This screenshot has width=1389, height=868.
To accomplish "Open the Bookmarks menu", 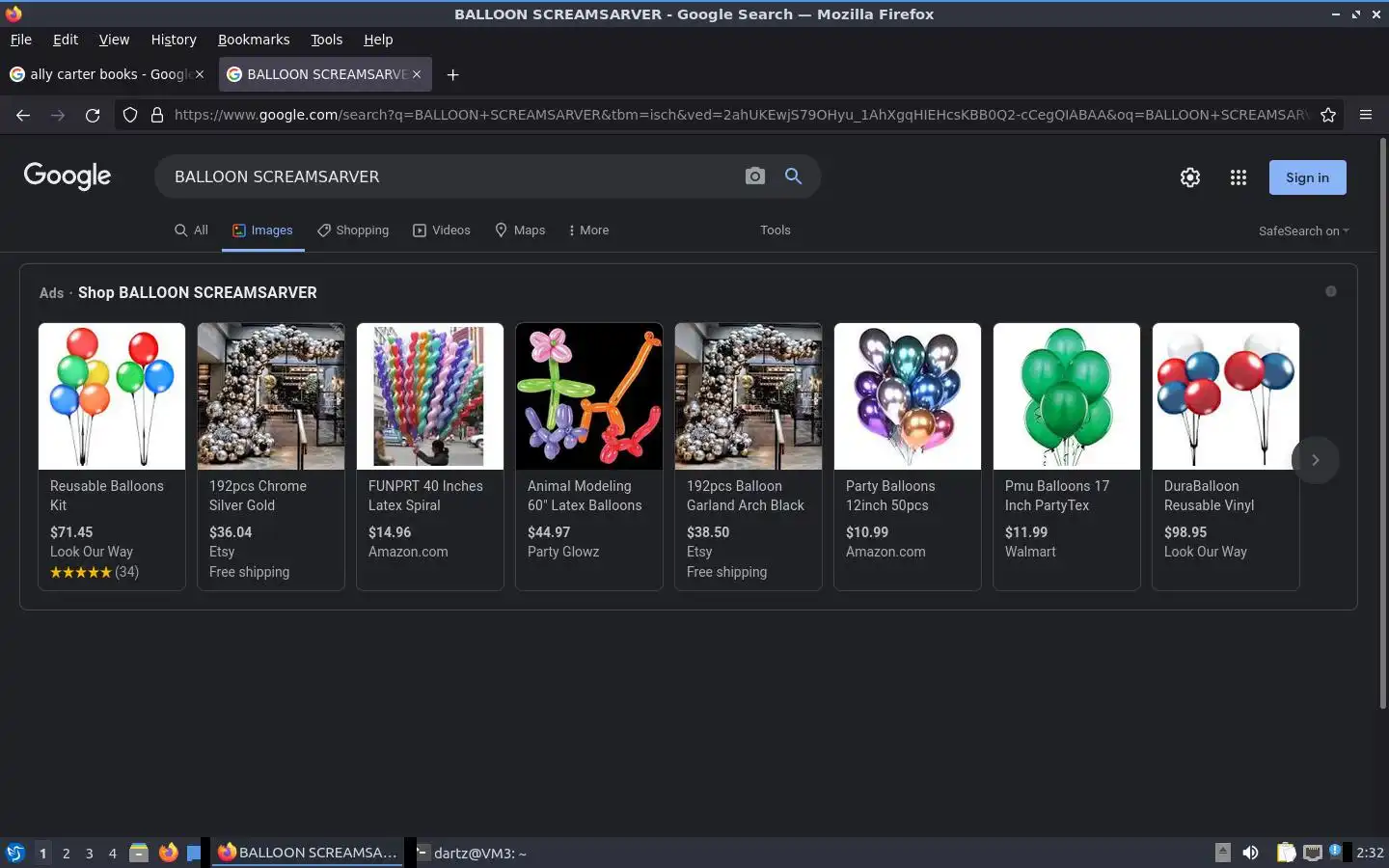I will (254, 40).
